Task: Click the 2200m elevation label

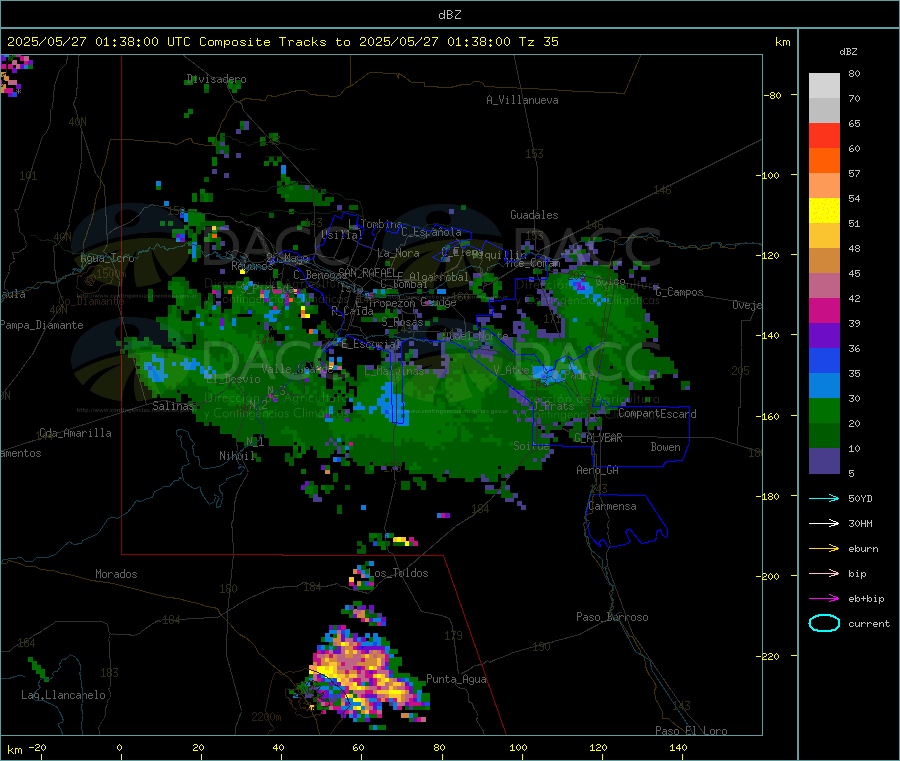Action: pyautogui.click(x=266, y=717)
